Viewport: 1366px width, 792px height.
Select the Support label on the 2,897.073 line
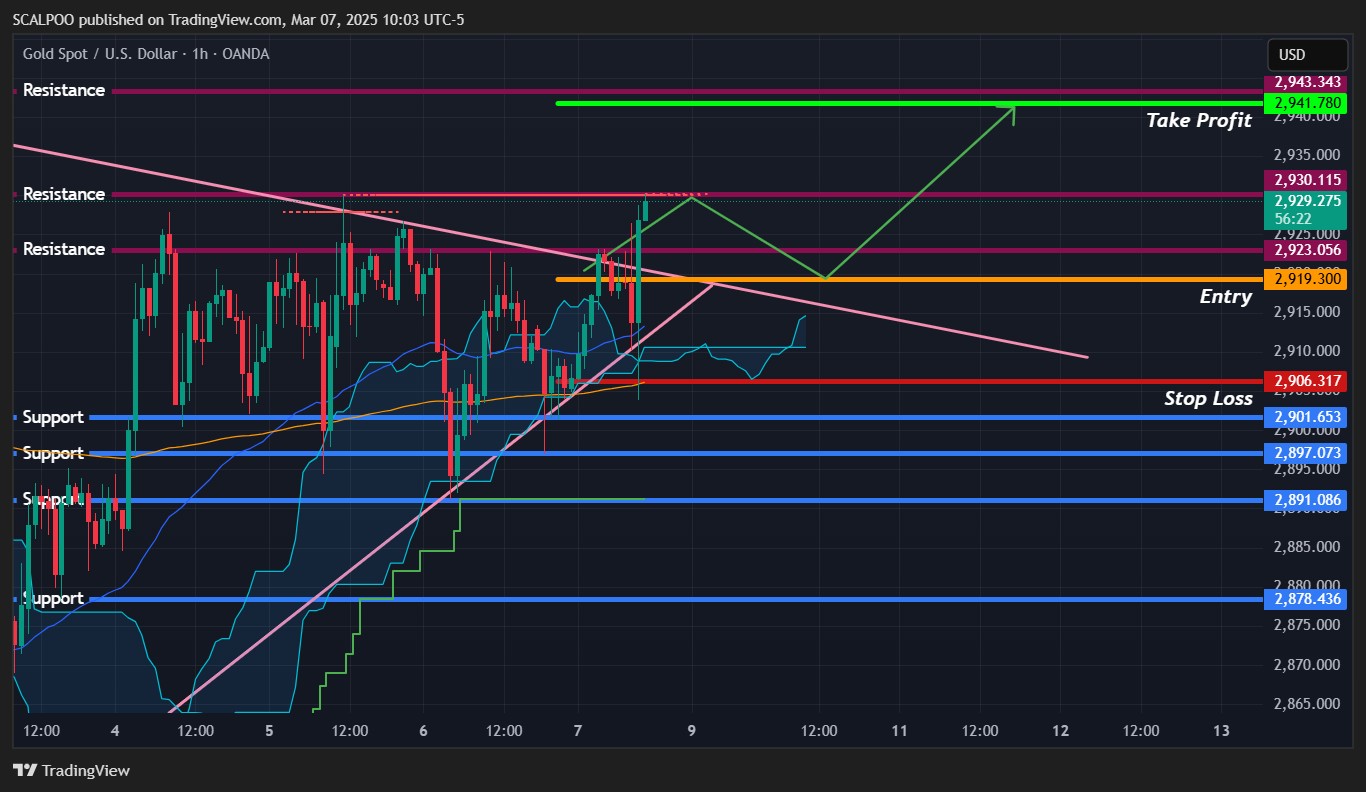53,453
